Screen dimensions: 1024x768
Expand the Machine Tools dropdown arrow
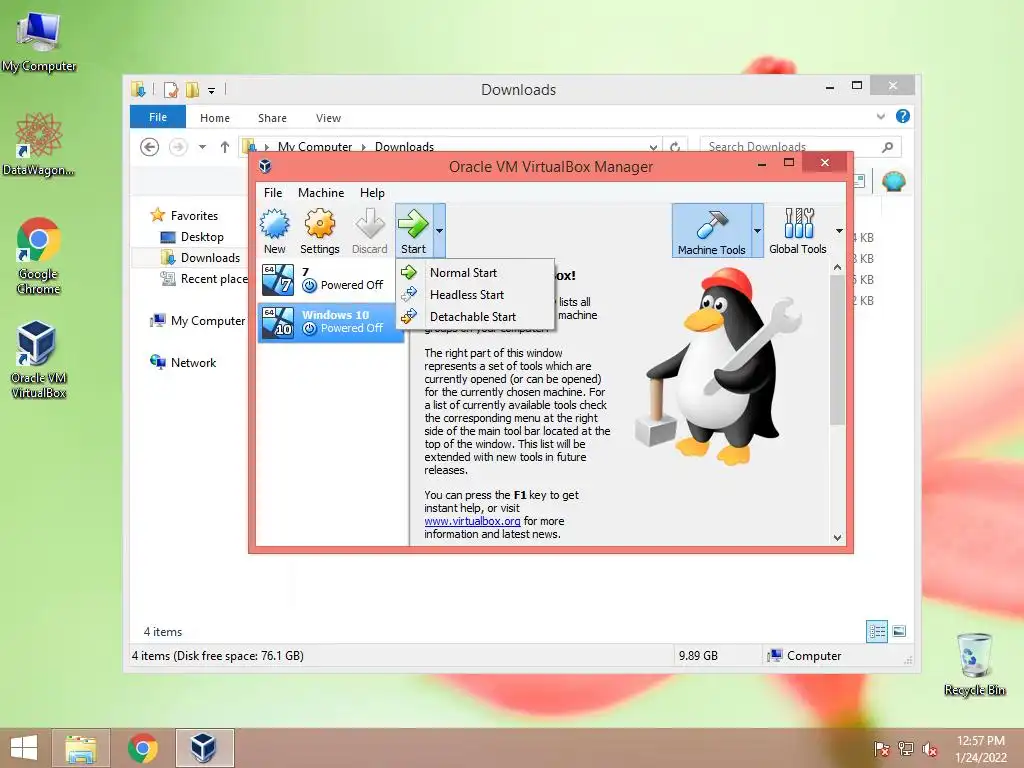pyautogui.click(x=758, y=231)
